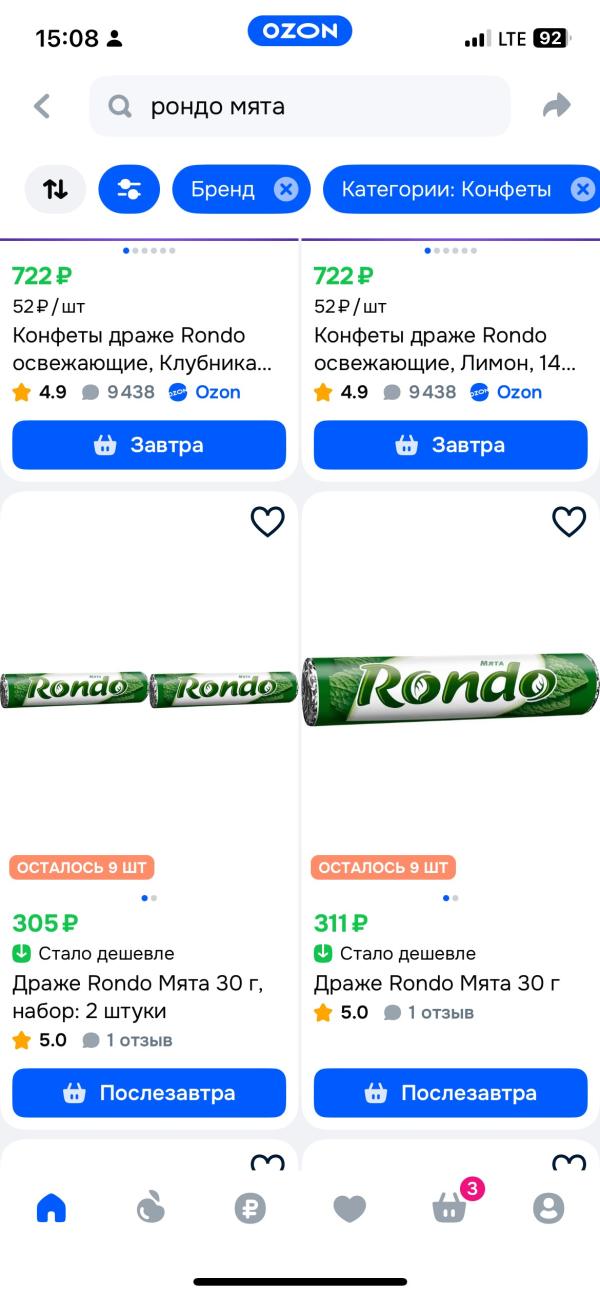Tap the share arrow icon
The width and height of the screenshot is (600, 1297).
pyautogui.click(x=556, y=106)
